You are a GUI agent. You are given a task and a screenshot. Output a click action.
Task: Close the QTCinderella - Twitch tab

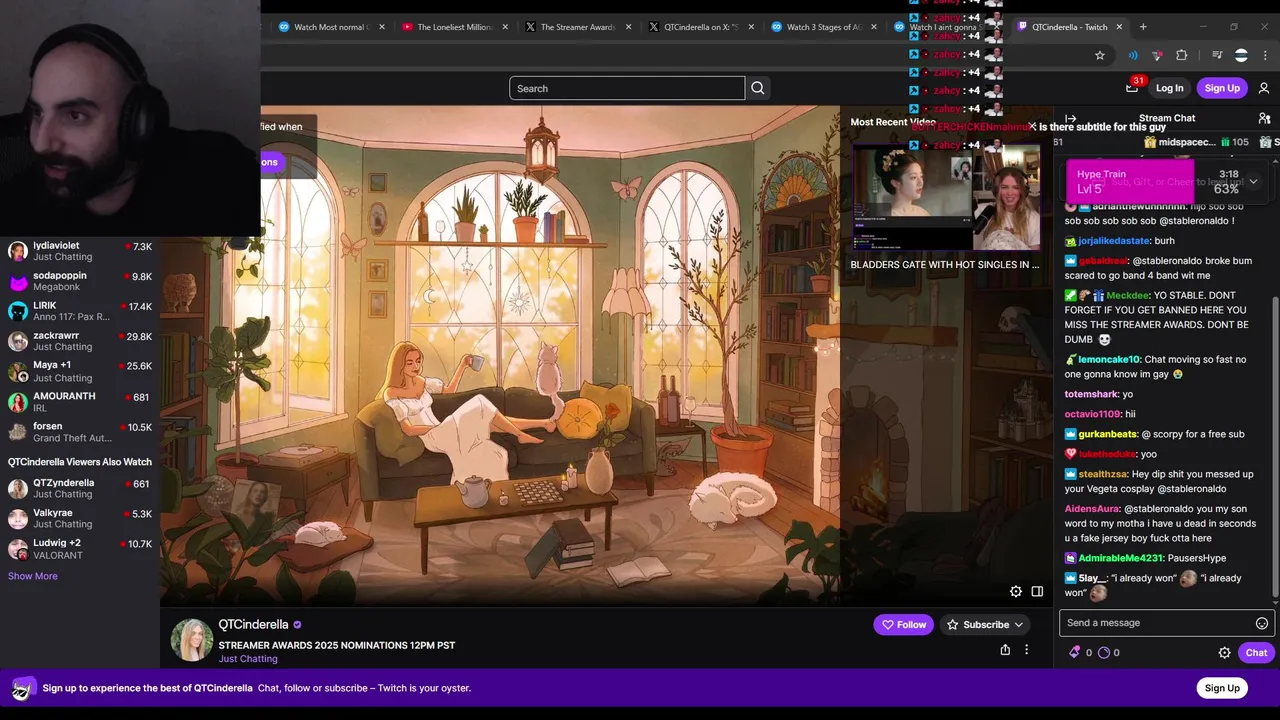tap(1119, 27)
